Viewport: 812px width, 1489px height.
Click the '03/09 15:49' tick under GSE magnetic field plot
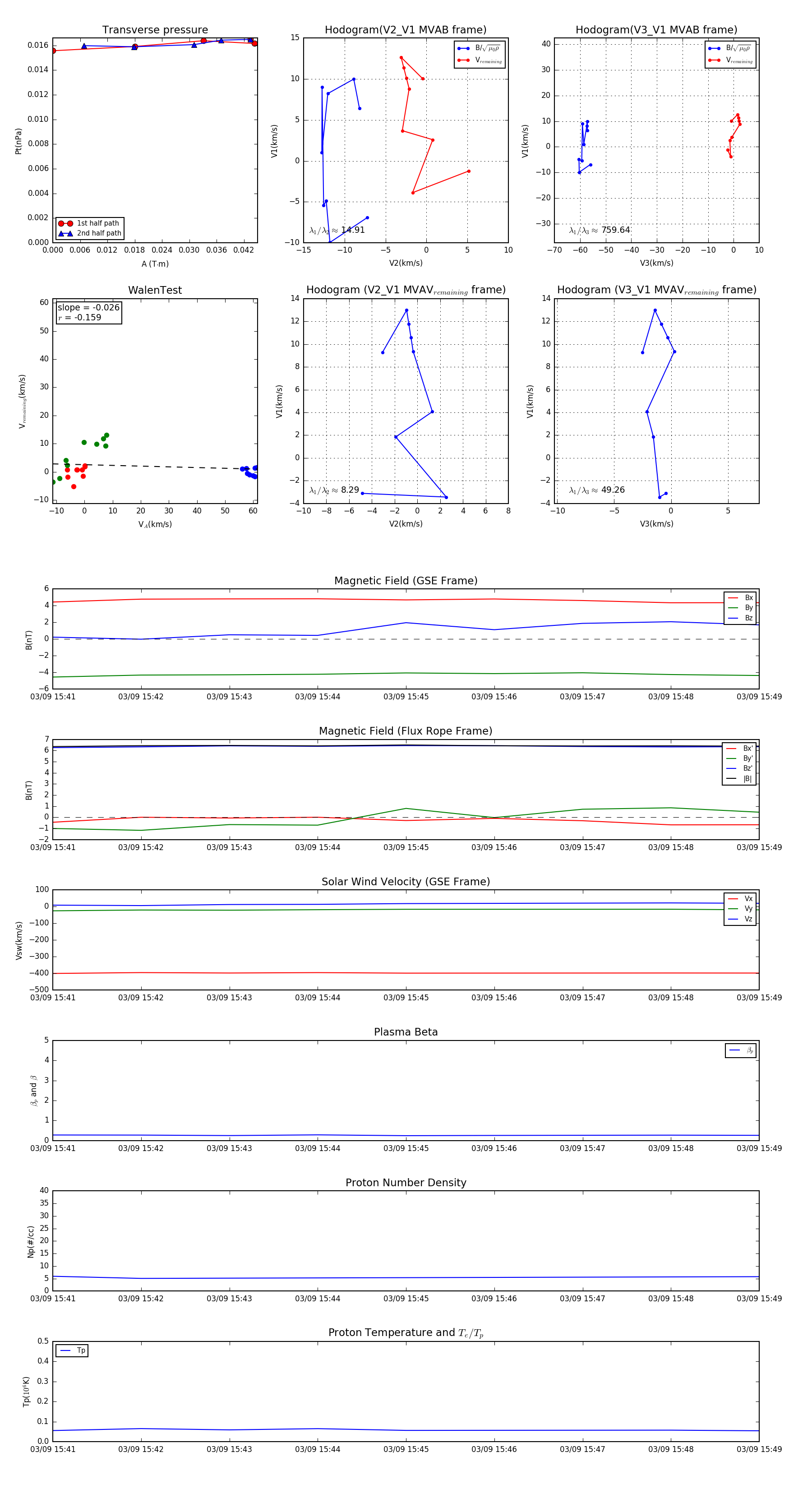click(759, 697)
